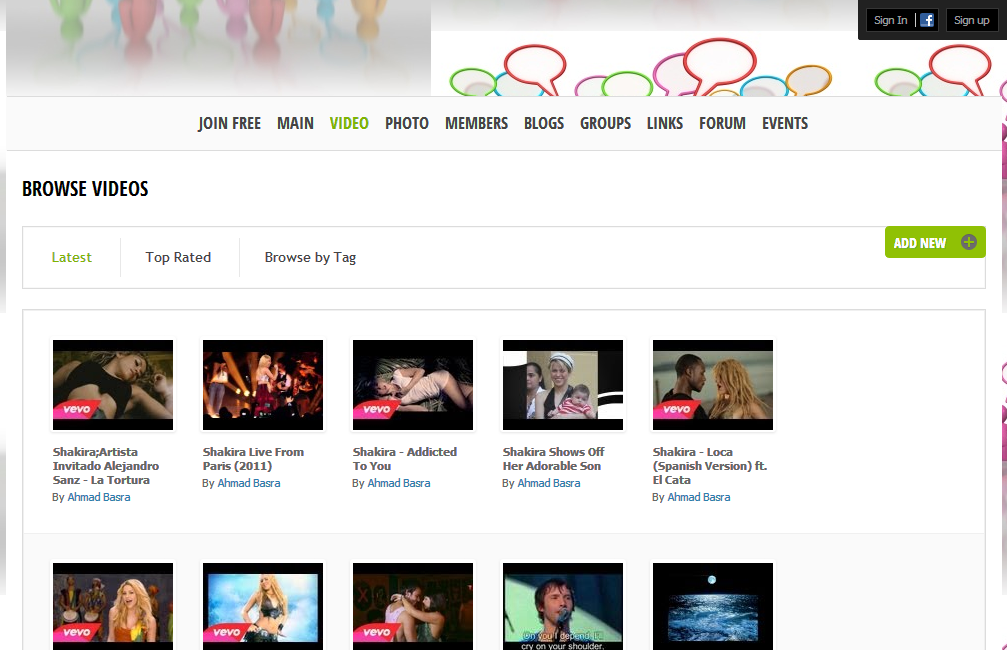This screenshot has width=1007, height=650.
Task: Open the MEMBERS menu item
Action: tap(477, 123)
